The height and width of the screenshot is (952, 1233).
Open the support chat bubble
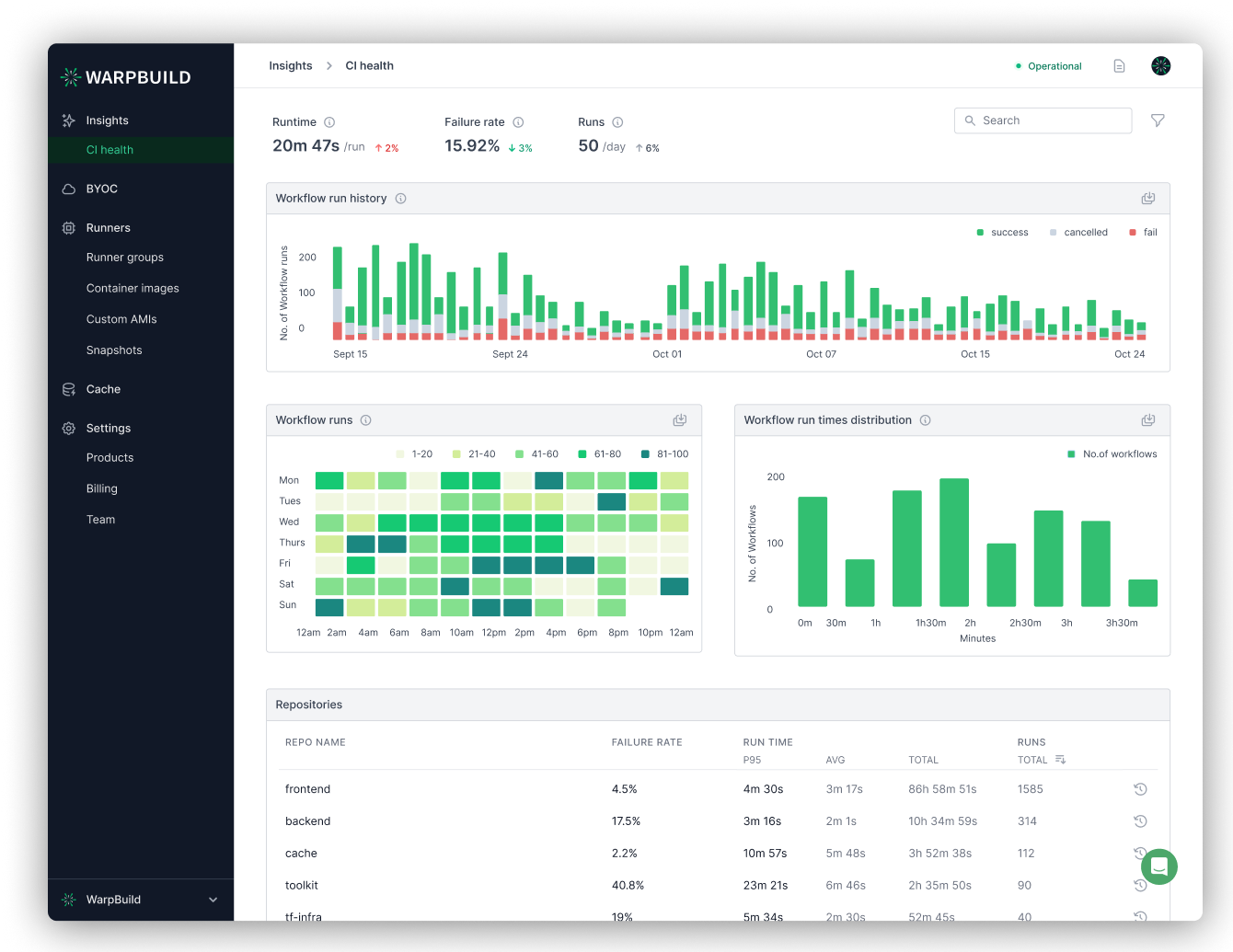1158,866
